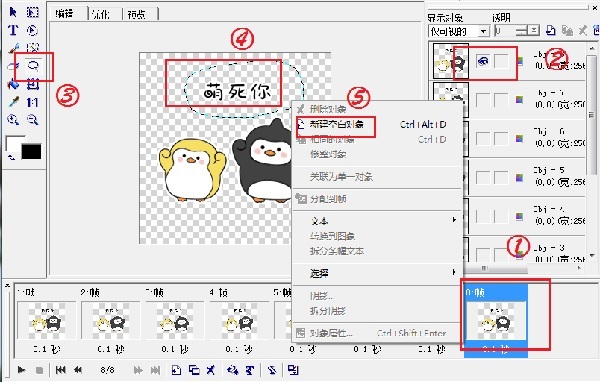
Task: Click the last icon in frame toolbar
Action: [x=293, y=370]
